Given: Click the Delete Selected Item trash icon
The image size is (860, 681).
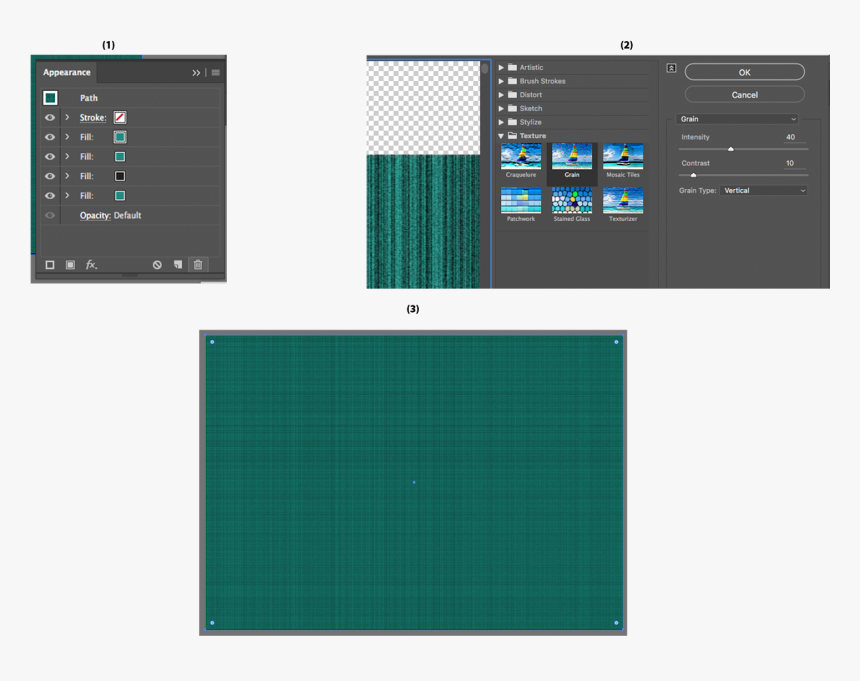Looking at the screenshot, I should tap(198, 265).
